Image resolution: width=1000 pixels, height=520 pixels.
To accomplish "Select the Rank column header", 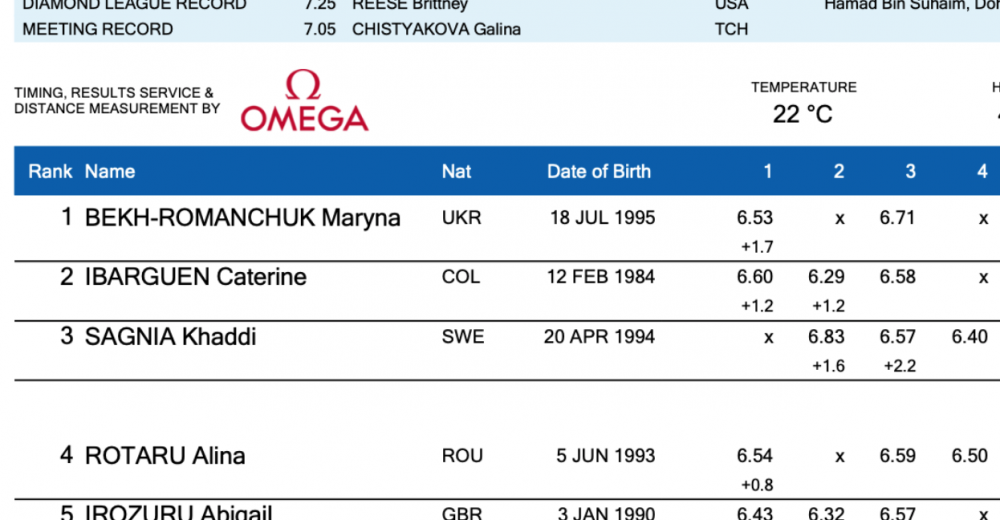I will 50,171.
